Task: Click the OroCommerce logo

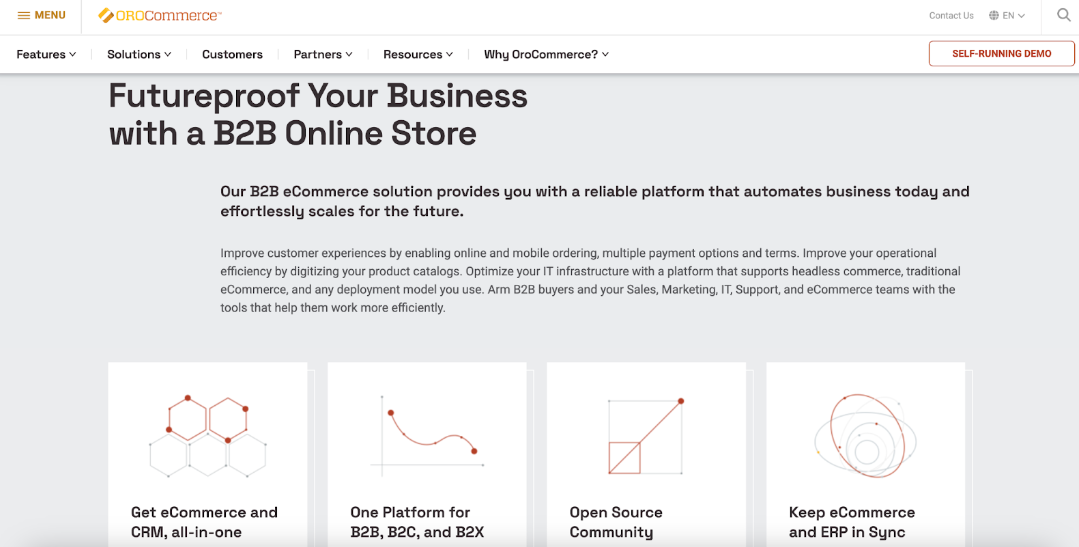Action: tap(160, 15)
